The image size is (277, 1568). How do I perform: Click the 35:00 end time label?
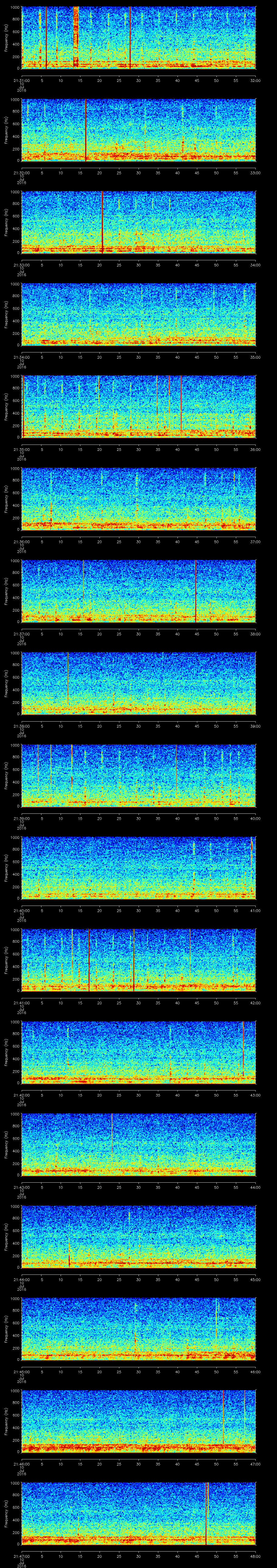pos(255,357)
